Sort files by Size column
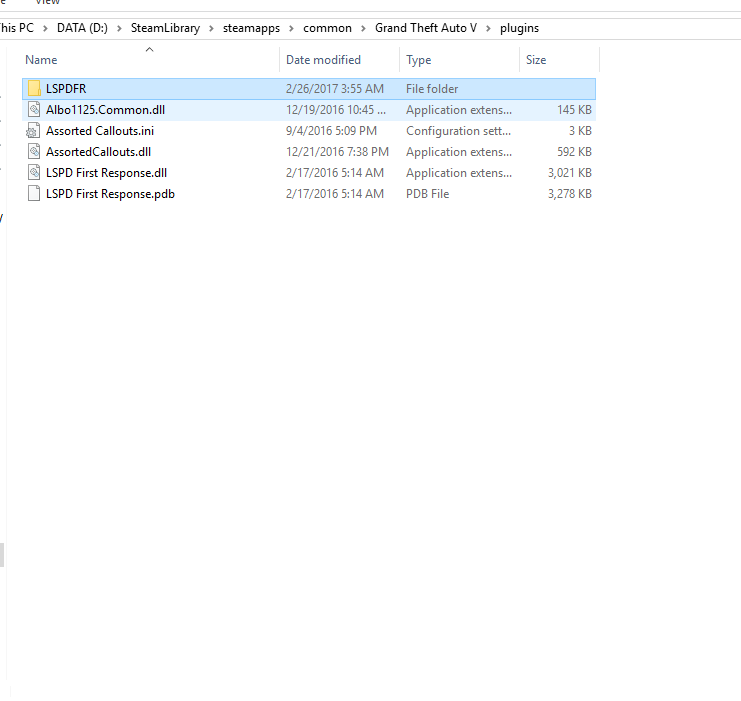Image resolution: width=741 pixels, height=701 pixels. tap(560, 60)
